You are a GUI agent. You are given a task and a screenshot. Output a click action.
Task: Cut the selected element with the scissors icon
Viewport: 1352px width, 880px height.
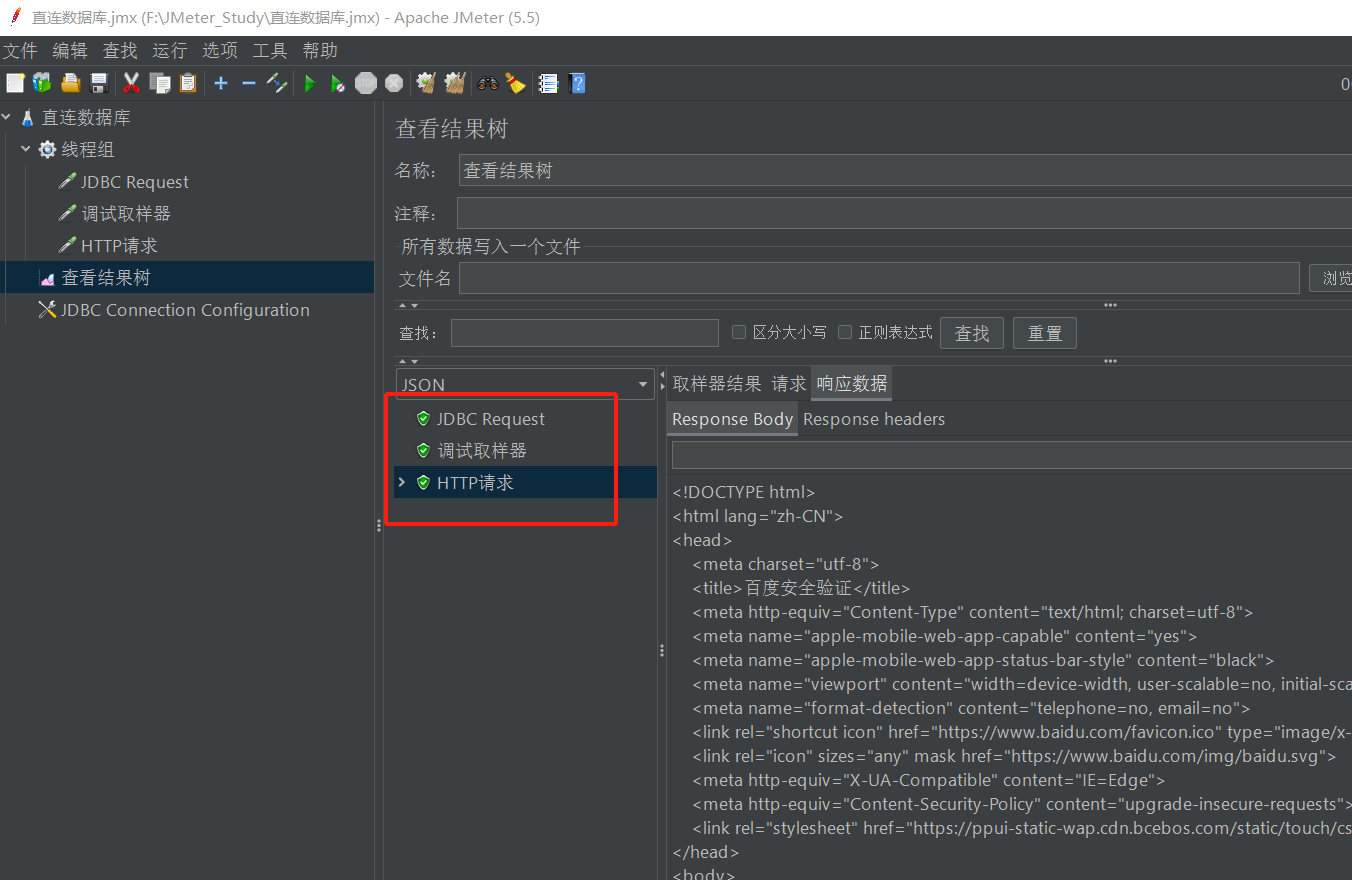pyautogui.click(x=131, y=84)
